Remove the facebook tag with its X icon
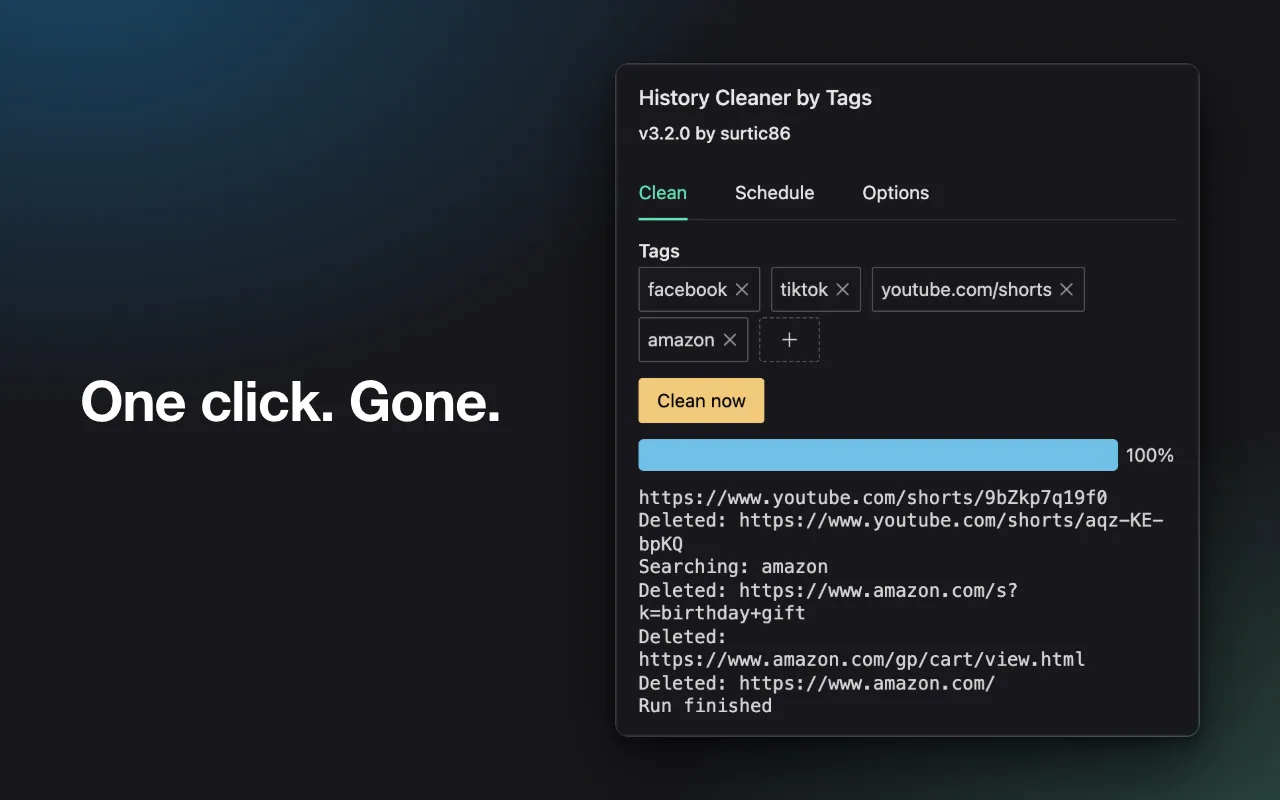 [742, 289]
